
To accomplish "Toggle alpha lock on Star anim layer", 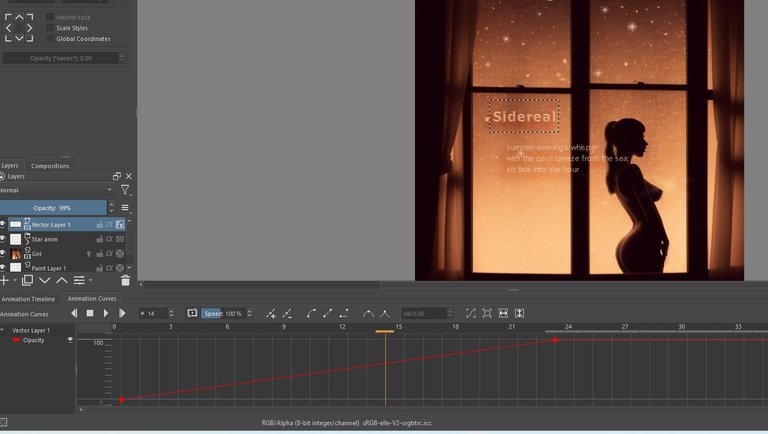I will click(x=109, y=239).
